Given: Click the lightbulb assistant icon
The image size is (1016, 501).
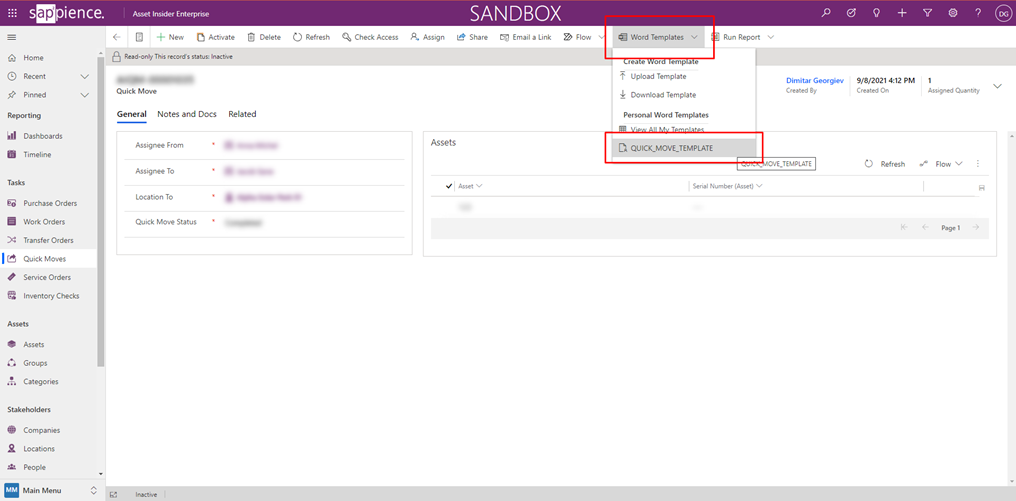Looking at the screenshot, I should pos(877,13).
